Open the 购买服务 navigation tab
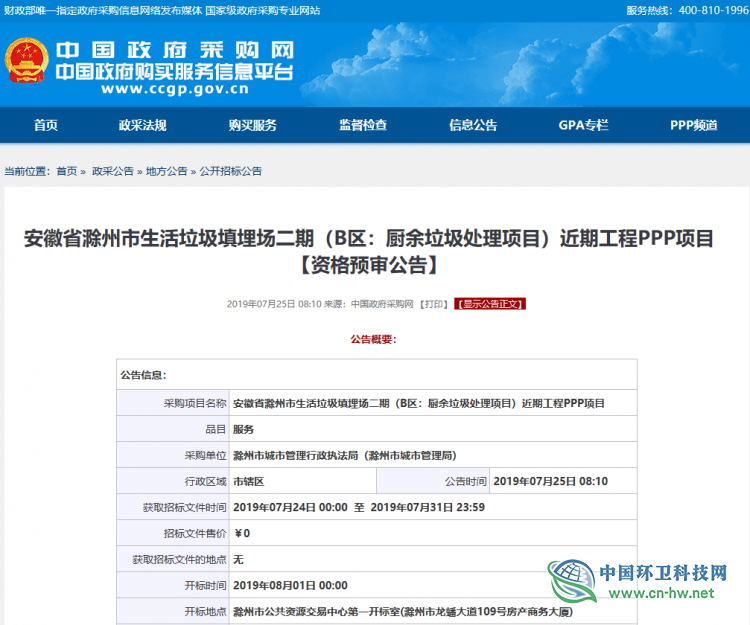 pos(253,125)
